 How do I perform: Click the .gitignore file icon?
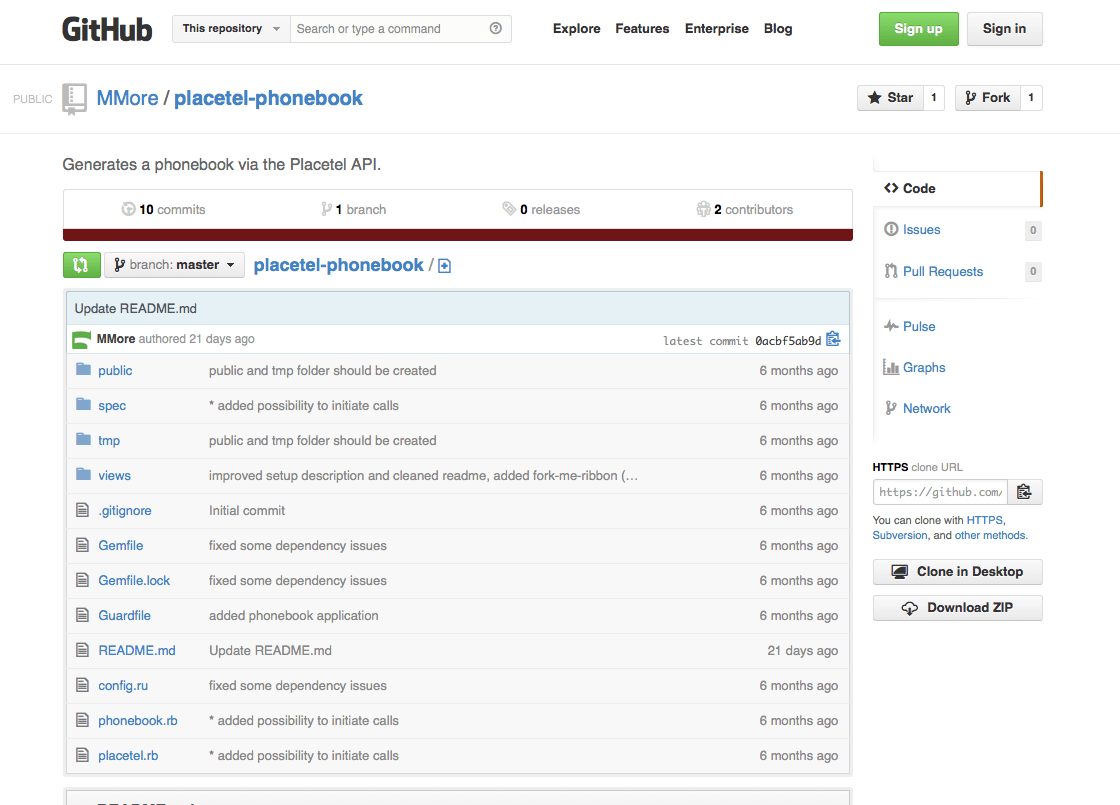pos(83,510)
